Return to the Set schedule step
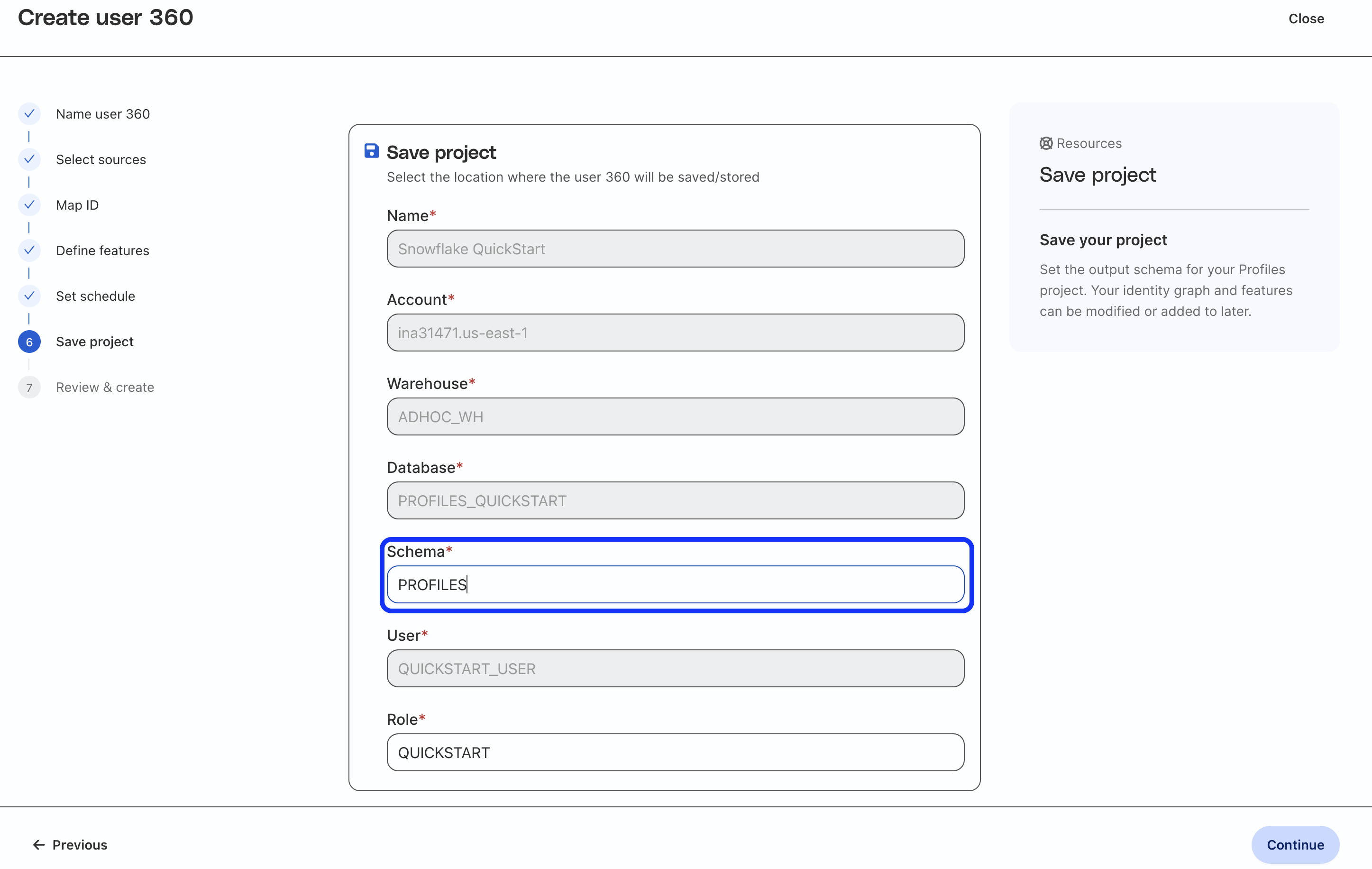Screen dimensions: 1372x869 95,296
